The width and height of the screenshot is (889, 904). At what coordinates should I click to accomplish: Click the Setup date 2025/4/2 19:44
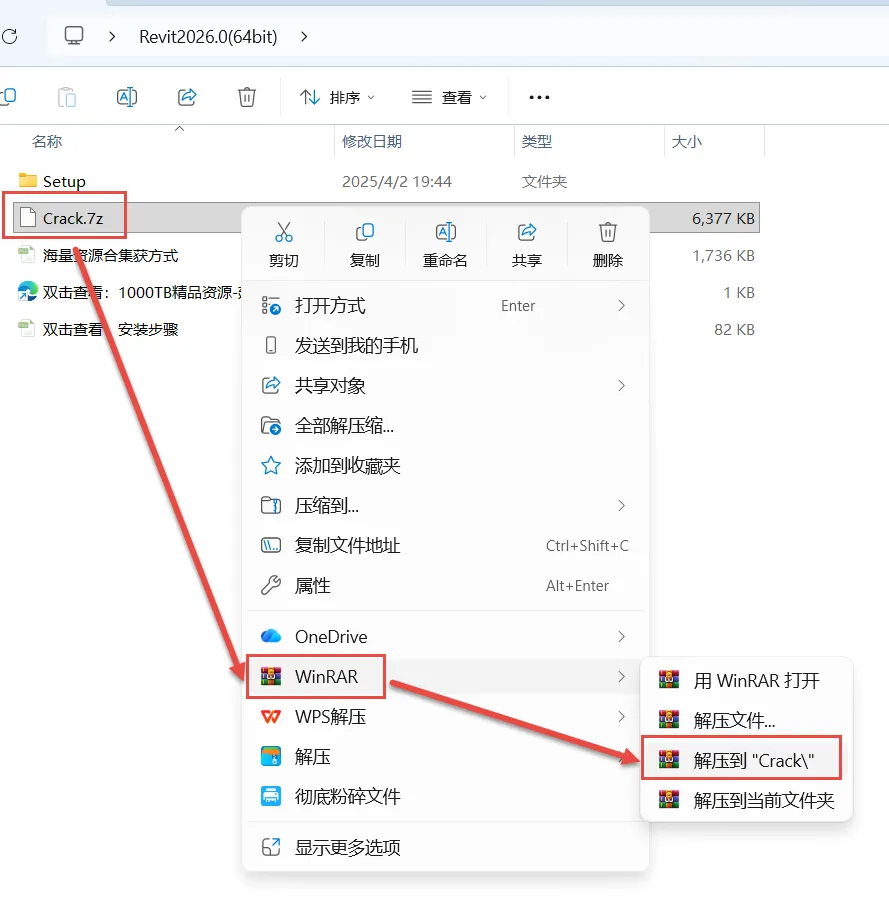pyautogui.click(x=397, y=182)
